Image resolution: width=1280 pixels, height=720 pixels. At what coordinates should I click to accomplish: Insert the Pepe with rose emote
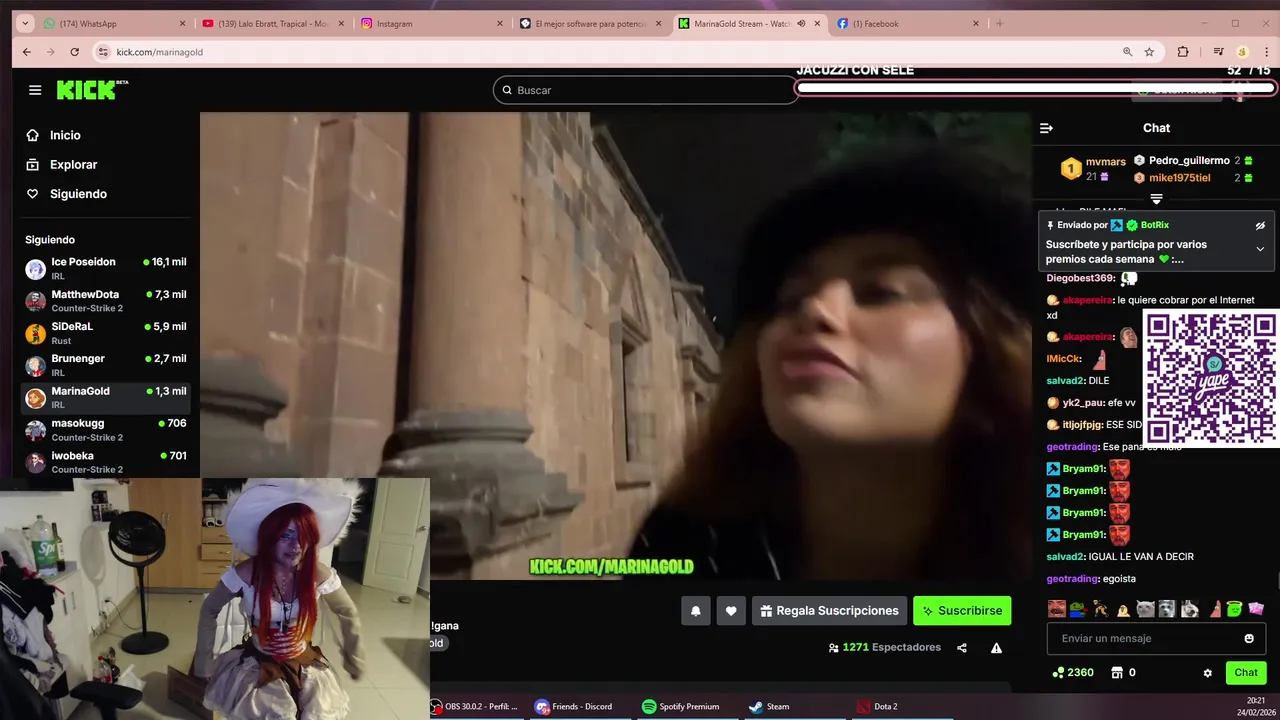[1078, 609]
